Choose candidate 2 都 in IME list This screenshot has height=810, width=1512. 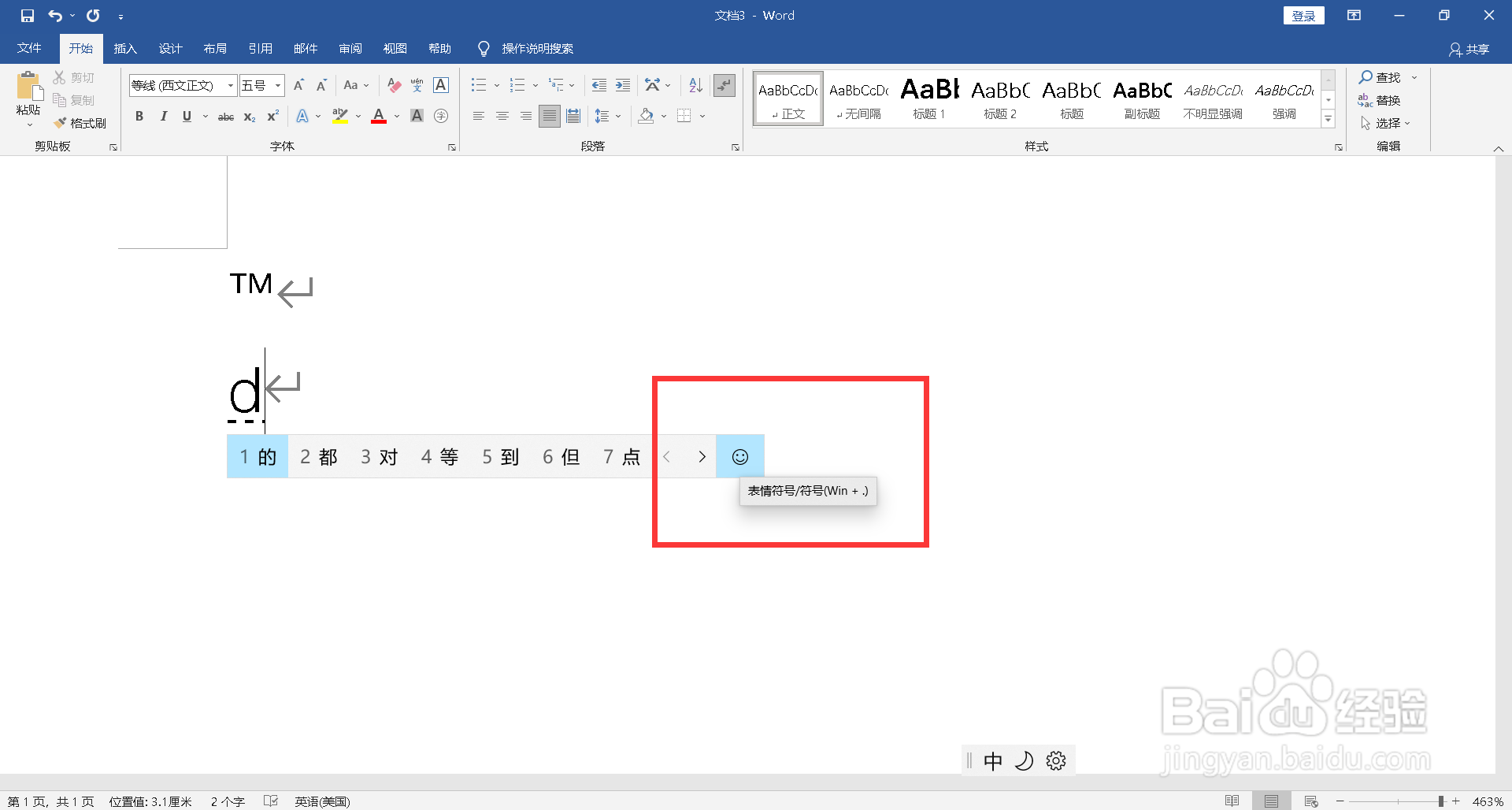[319, 457]
